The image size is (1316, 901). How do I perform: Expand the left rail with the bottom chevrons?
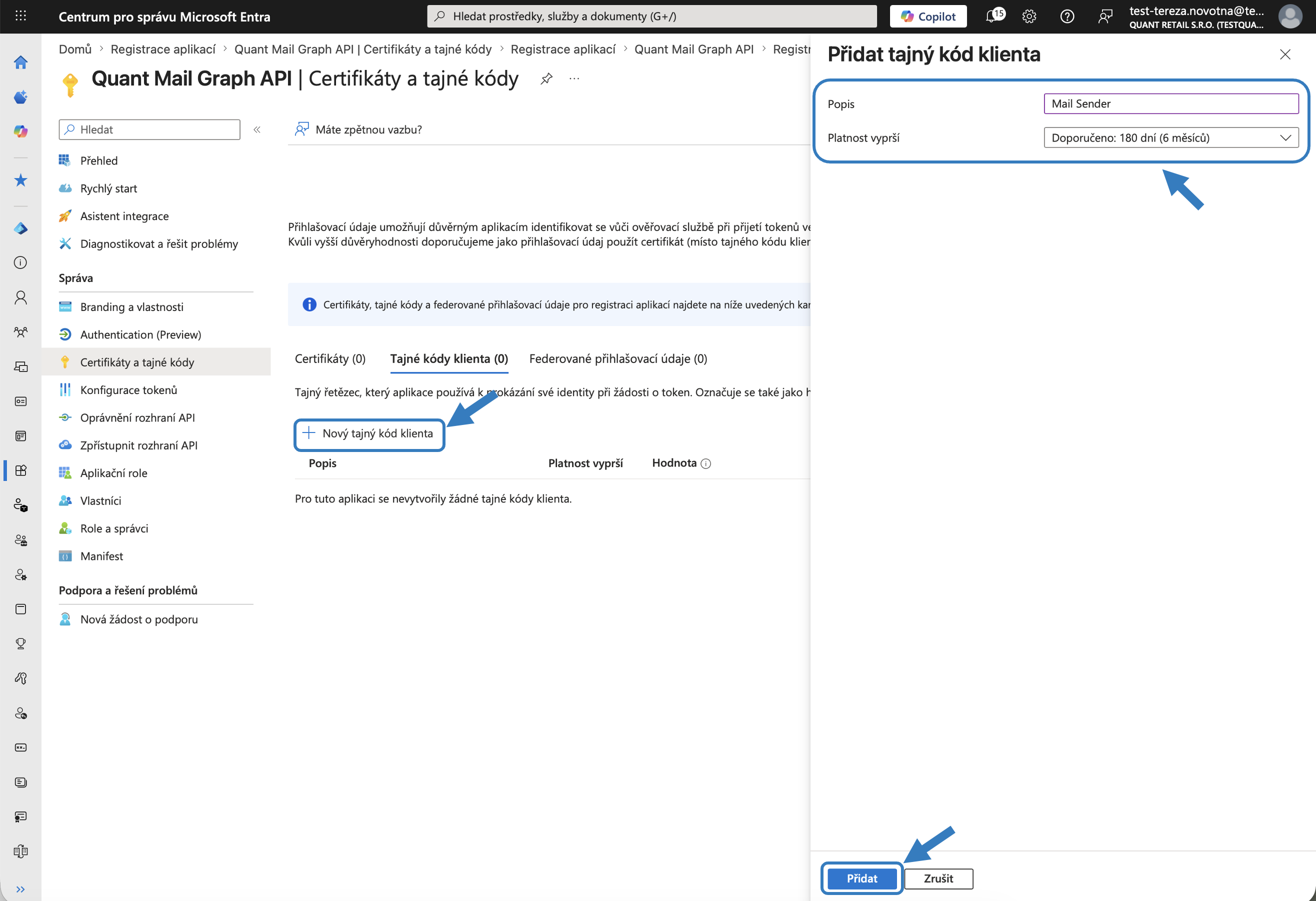click(x=21, y=889)
